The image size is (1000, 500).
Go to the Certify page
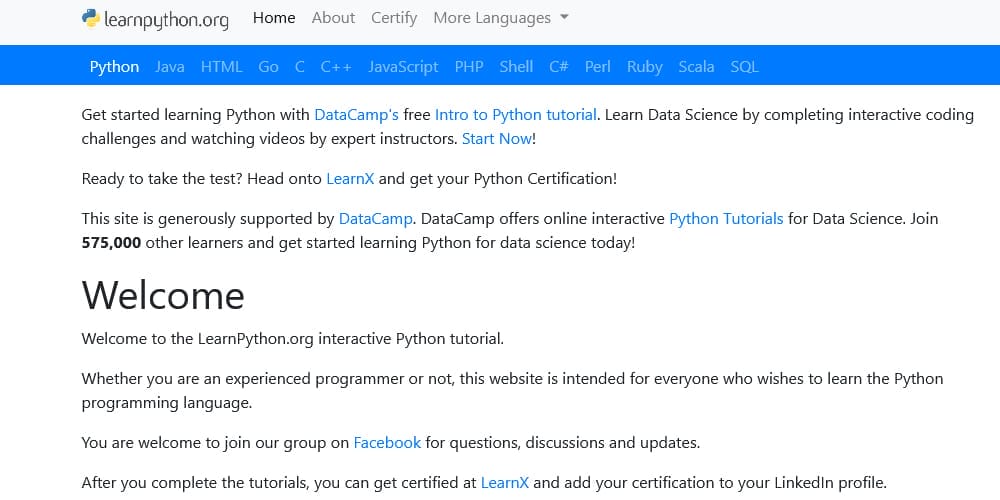coord(394,18)
